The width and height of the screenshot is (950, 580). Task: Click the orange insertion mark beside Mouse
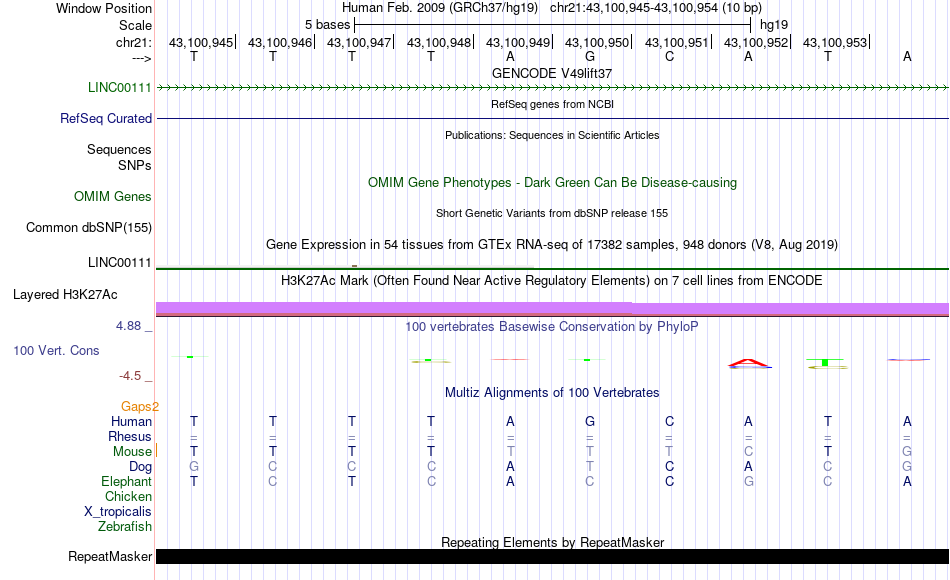[156, 450]
